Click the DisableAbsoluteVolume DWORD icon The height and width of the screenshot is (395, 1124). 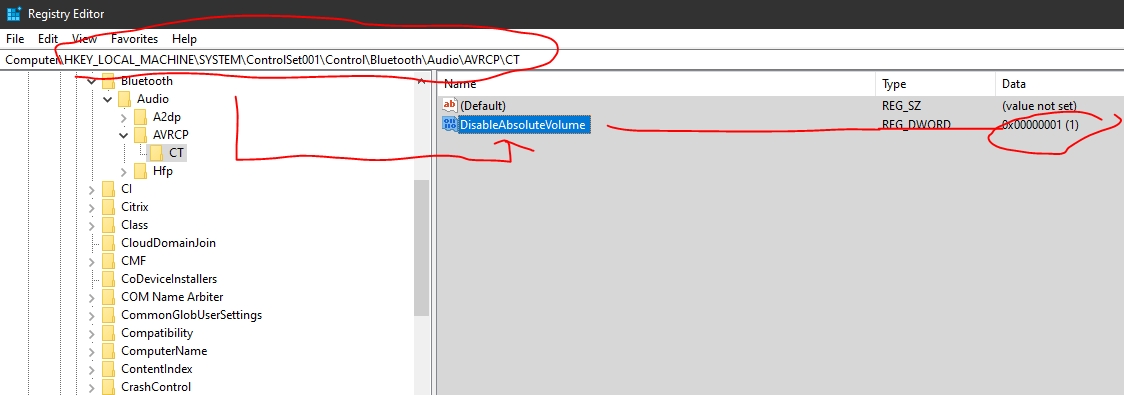(x=450, y=125)
